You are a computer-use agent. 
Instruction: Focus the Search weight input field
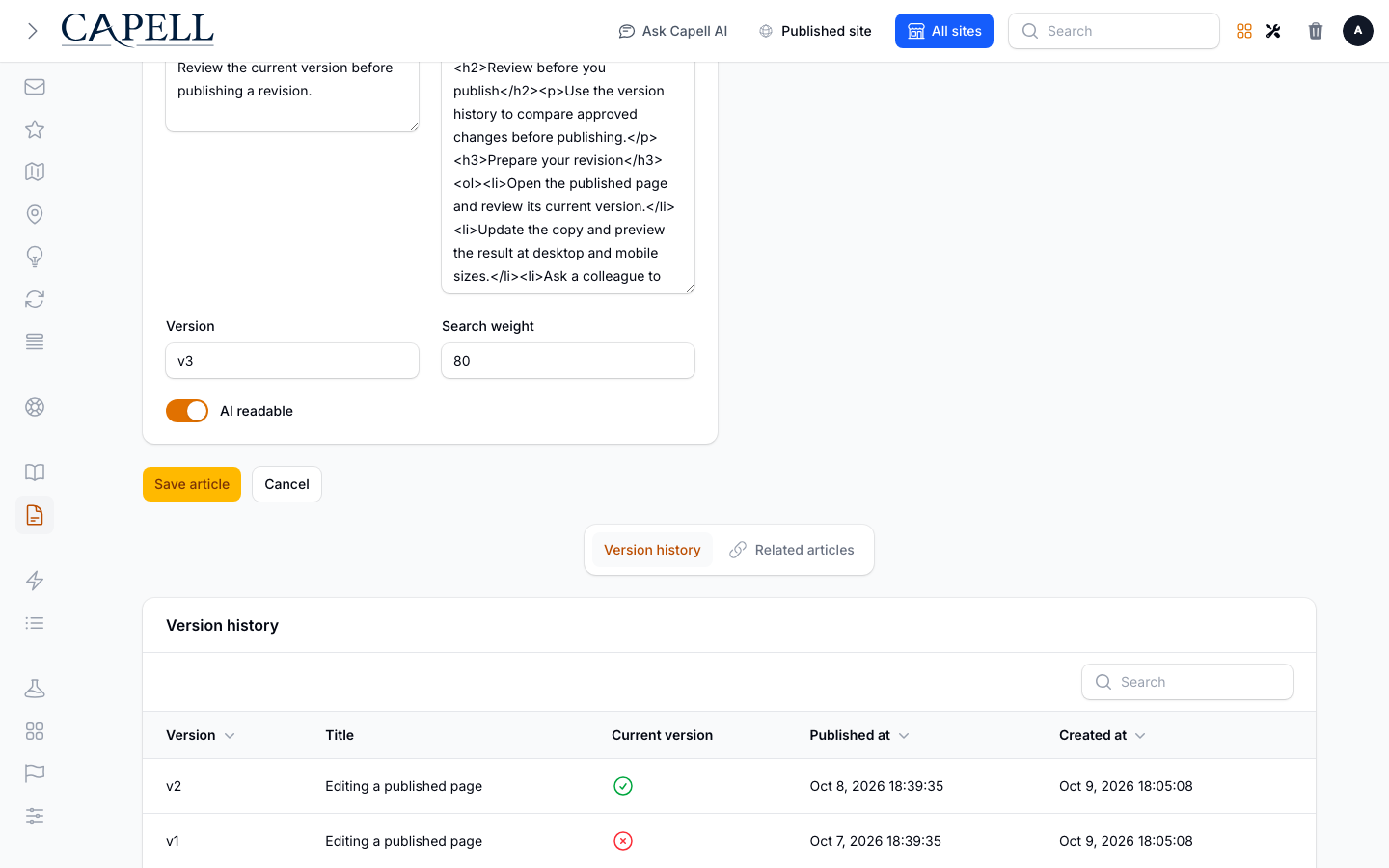(568, 361)
